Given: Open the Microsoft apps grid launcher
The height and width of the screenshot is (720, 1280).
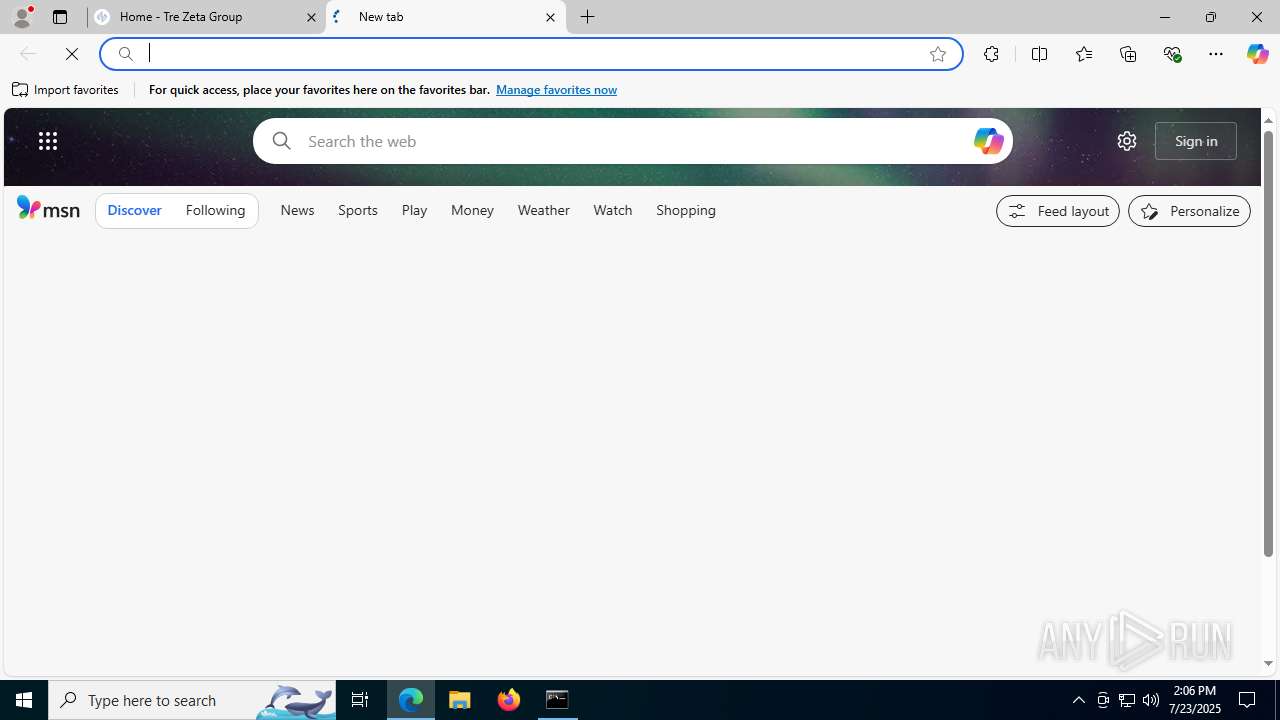Looking at the screenshot, I should coord(48,141).
